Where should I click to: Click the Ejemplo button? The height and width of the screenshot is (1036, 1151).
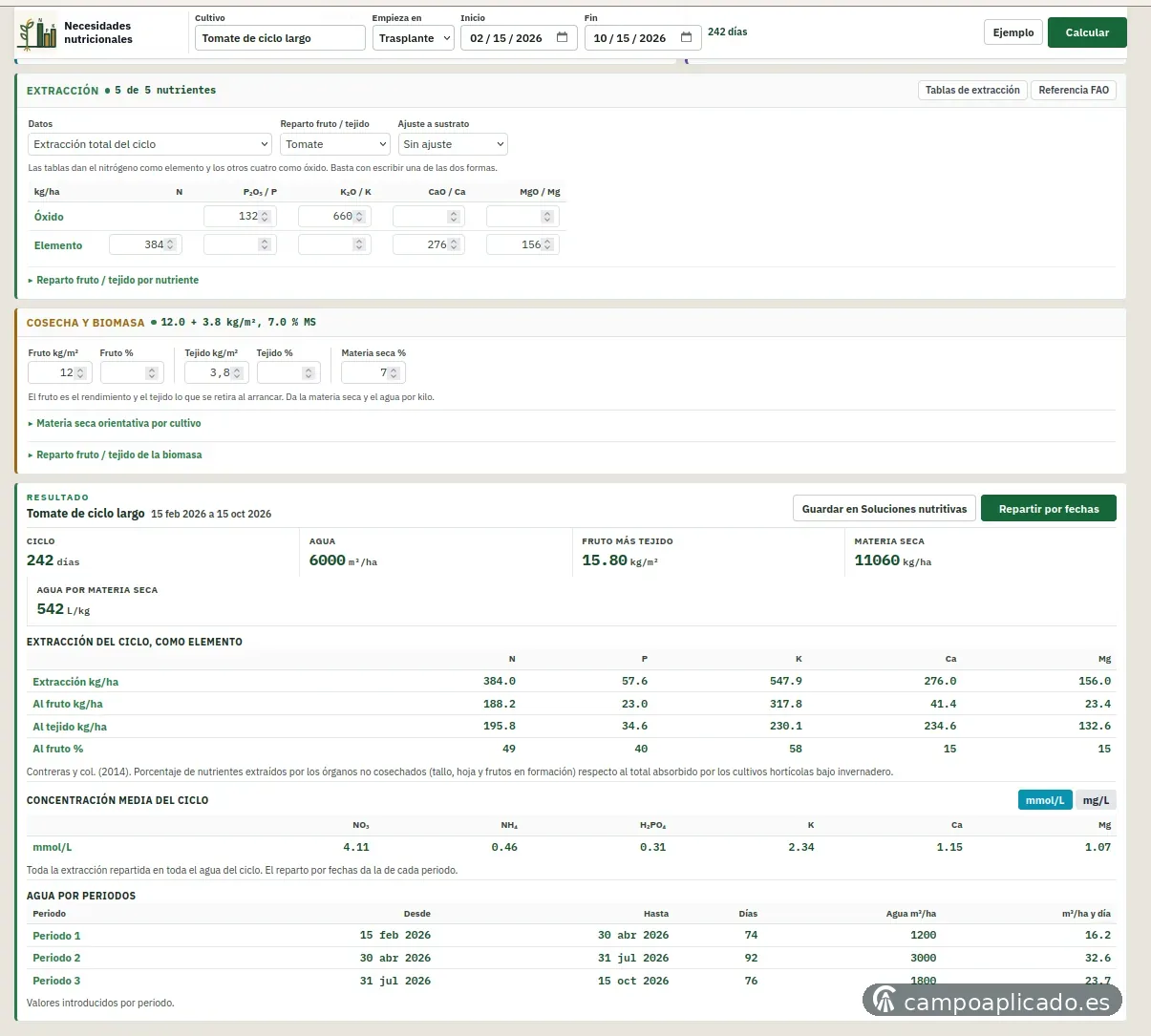1013,32
